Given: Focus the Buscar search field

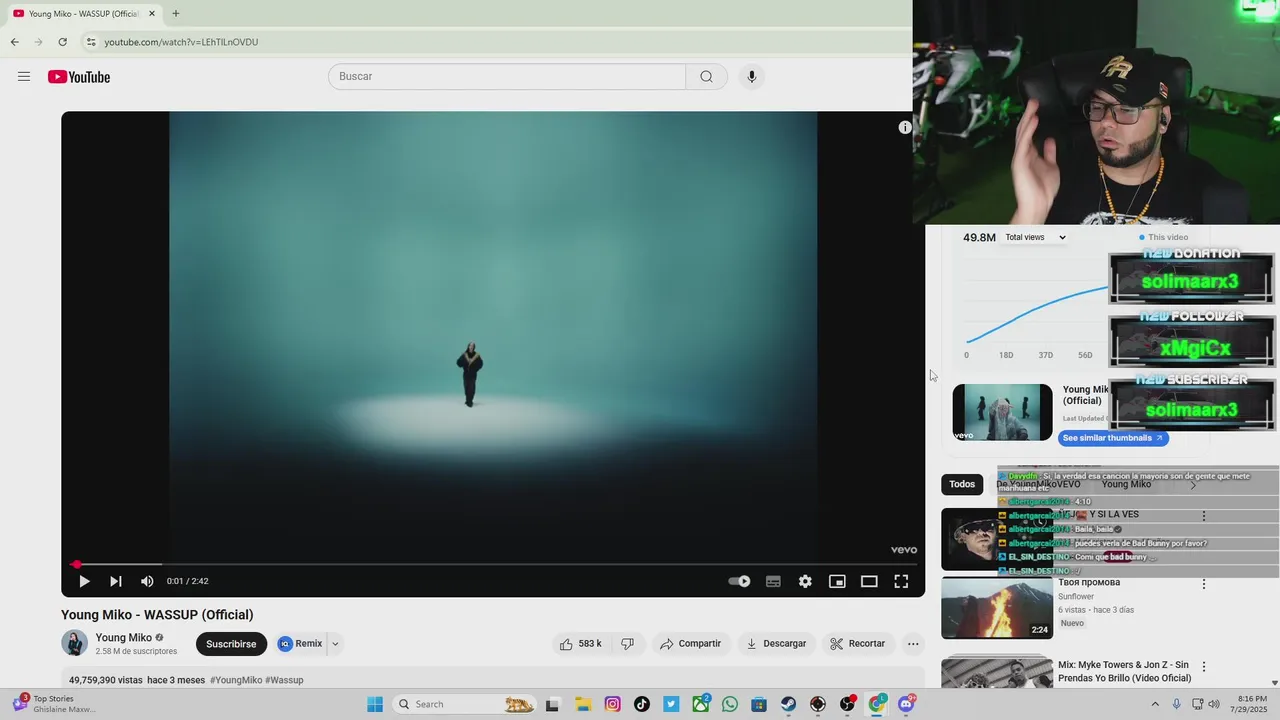Looking at the screenshot, I should click(507, 77).
